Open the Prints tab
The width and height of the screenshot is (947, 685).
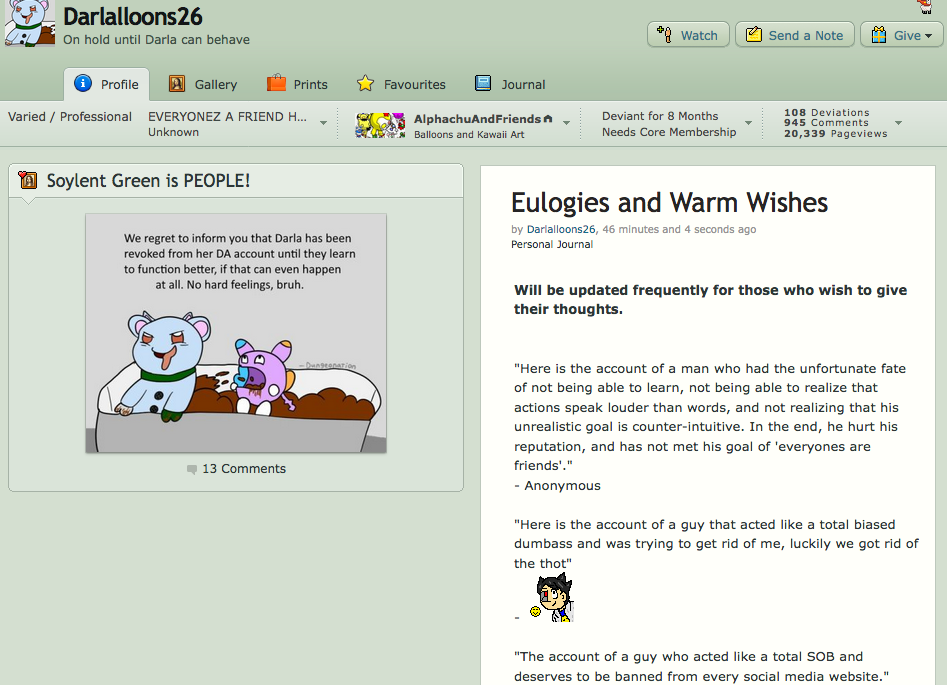point(297,85)
